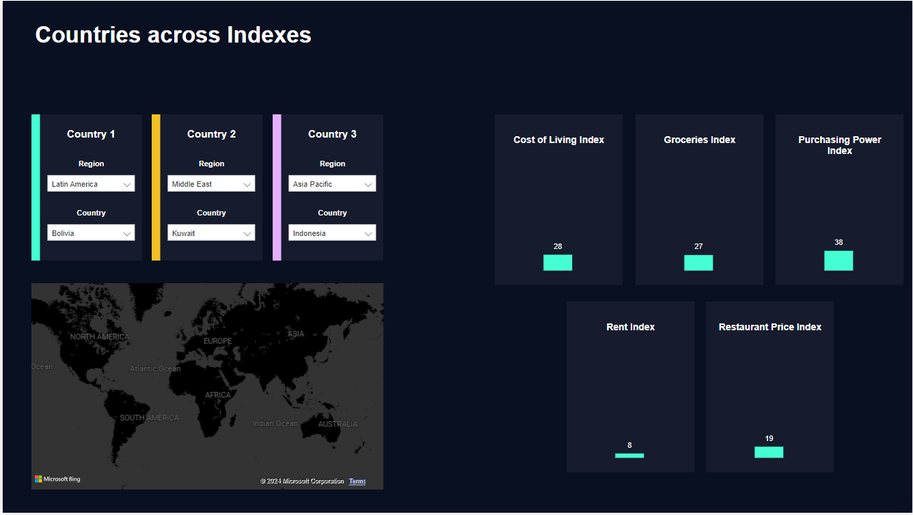Click the Country 2 heading
This screenshot has width=913, height=515.
211,134
